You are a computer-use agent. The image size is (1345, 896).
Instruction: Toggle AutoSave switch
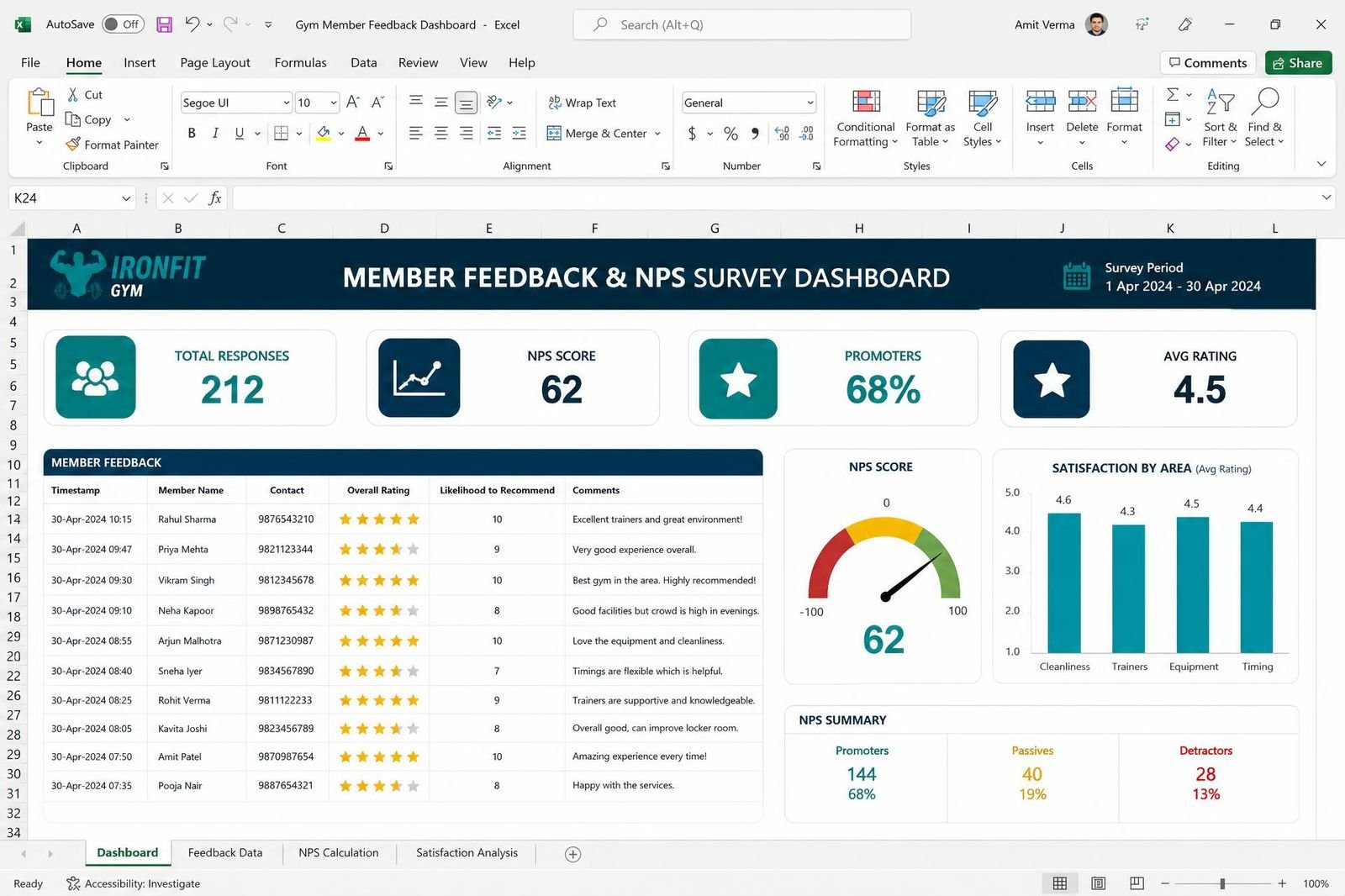(x=123, y=24)
